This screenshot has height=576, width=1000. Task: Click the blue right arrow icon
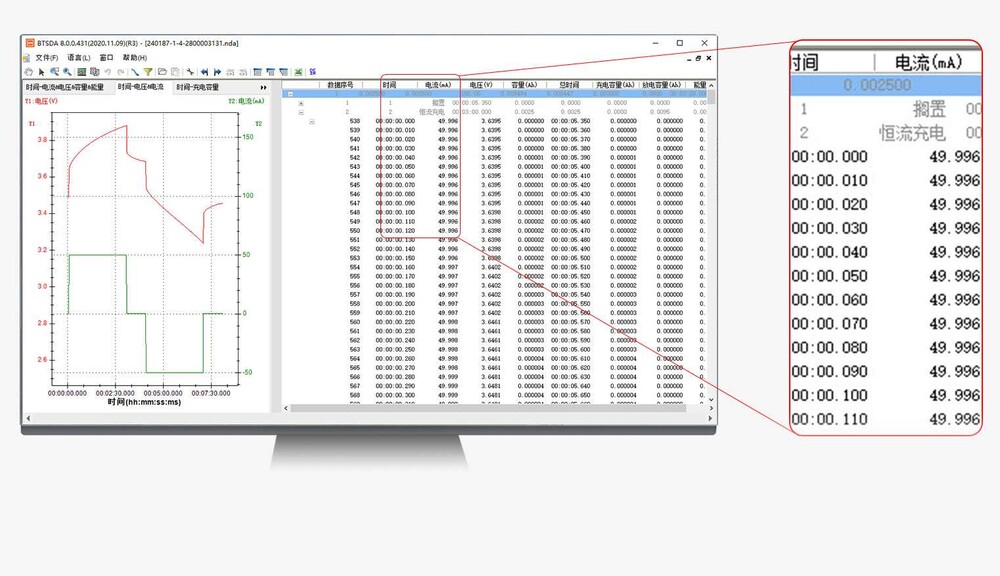click(217, 72)
